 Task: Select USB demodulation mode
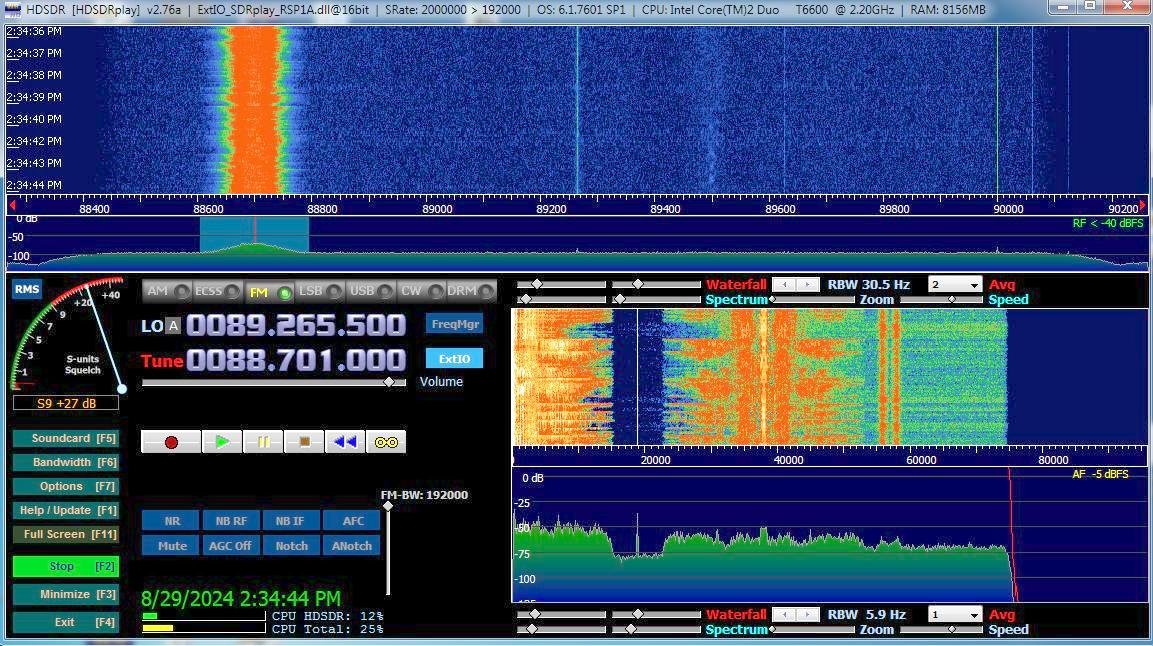point(370,291)
